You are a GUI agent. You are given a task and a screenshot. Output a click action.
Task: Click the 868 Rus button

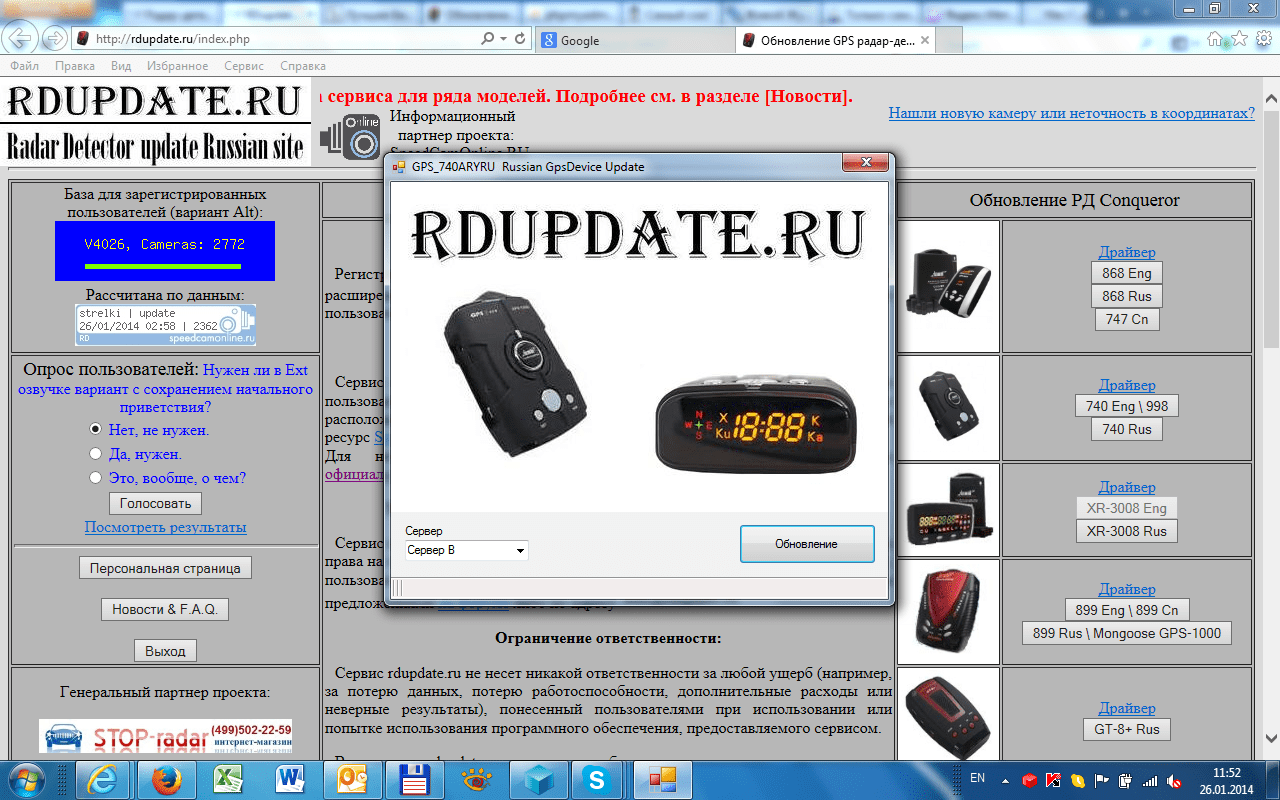pyautogui.click(x=1127, y=296)
